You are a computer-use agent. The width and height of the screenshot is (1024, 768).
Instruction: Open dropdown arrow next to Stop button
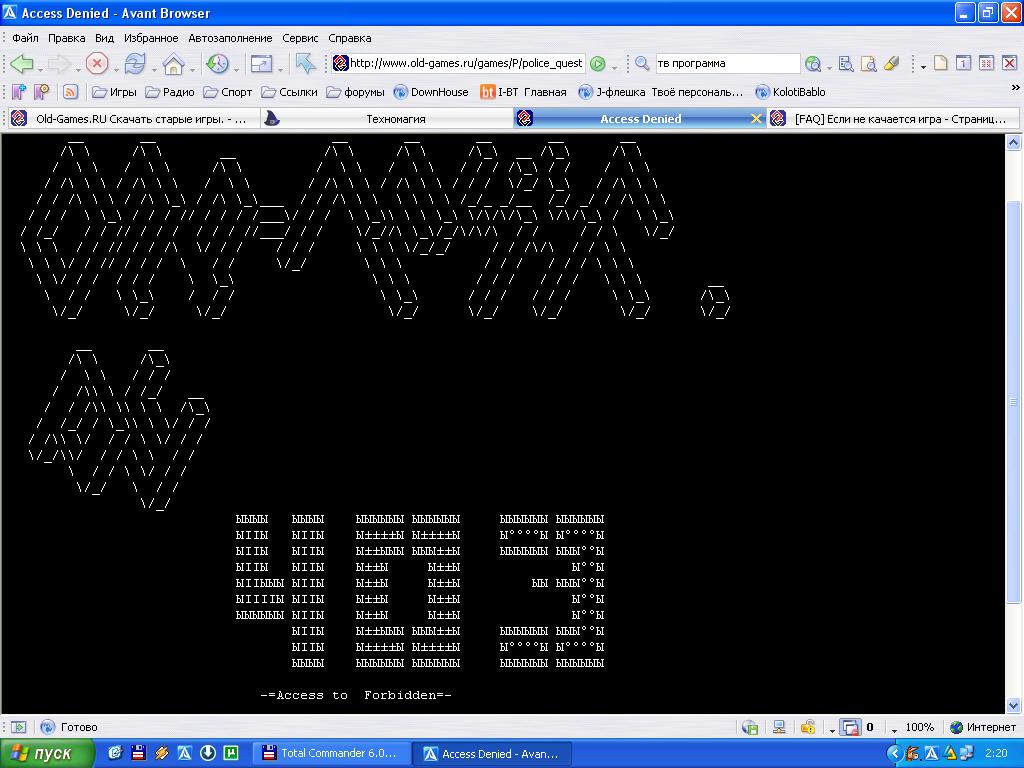tap(116, 68)
